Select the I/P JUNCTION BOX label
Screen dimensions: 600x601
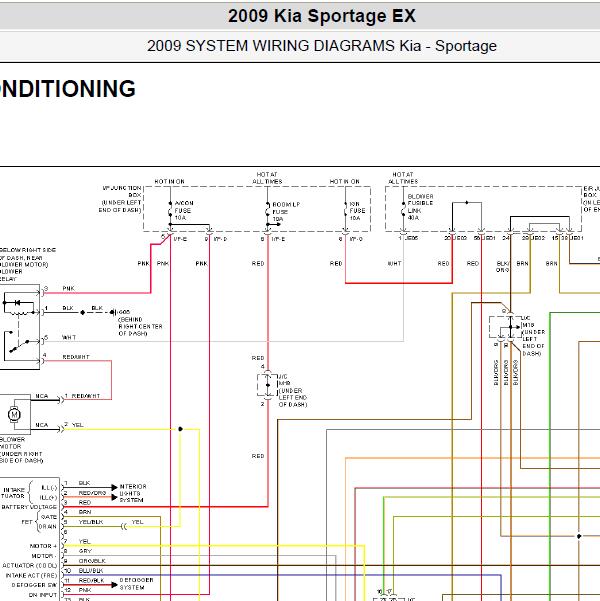(121, 199)
